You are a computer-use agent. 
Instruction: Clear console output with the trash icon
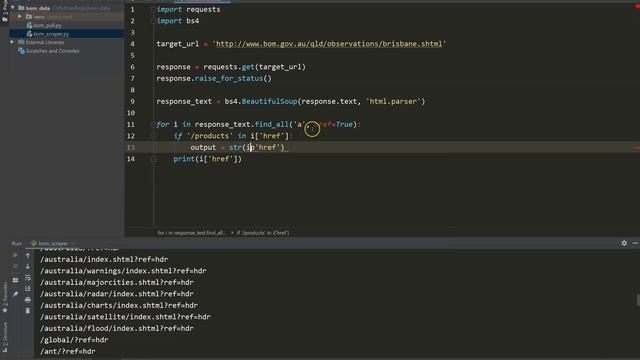(28, 311)
